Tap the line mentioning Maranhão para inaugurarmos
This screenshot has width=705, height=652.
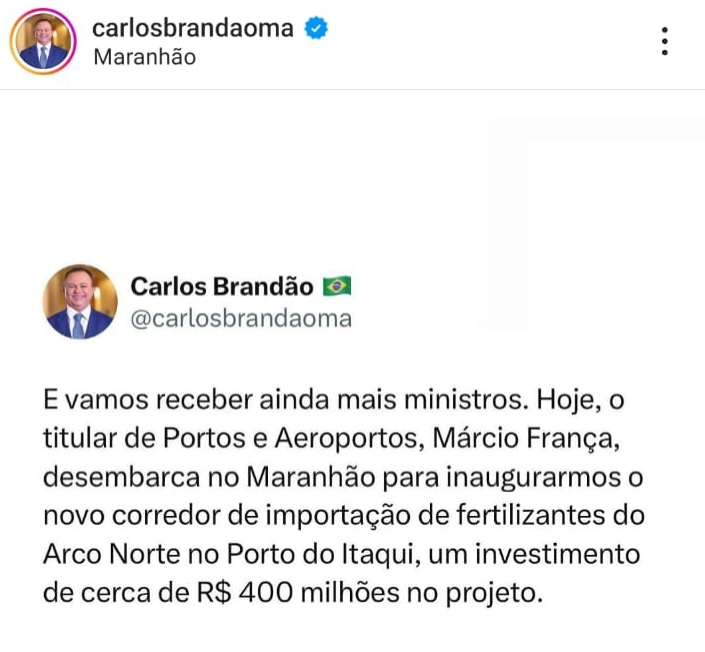pyautogui.click(x=343, y=477)
